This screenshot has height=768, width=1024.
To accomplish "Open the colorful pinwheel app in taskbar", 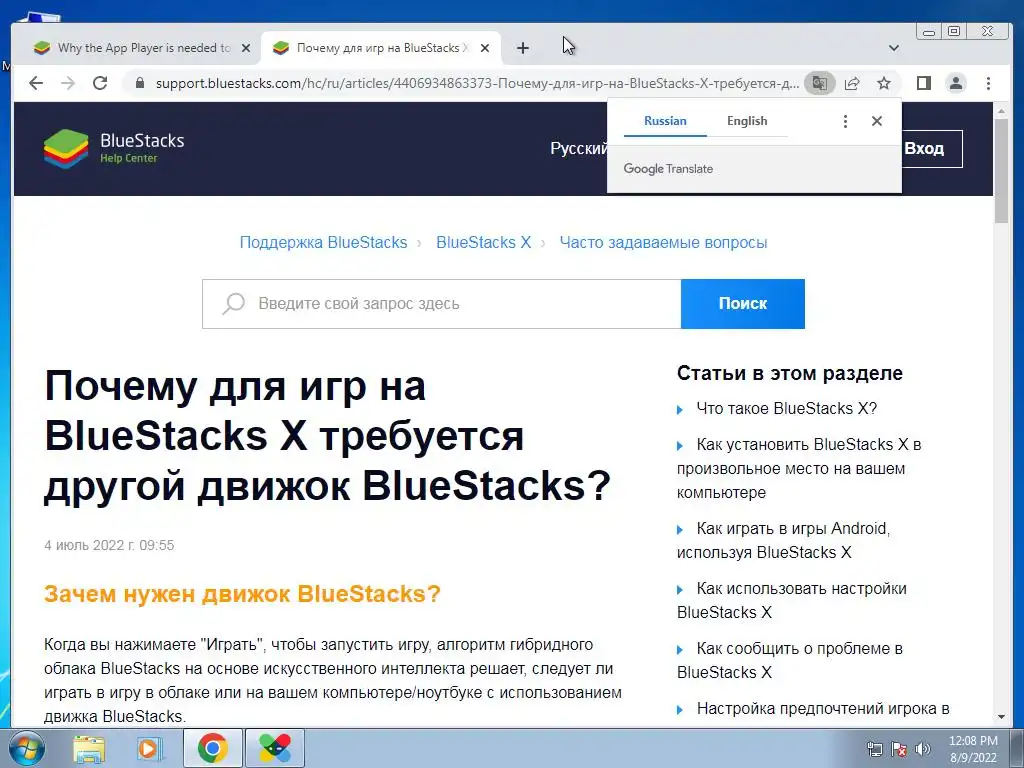I will (275, 748).
